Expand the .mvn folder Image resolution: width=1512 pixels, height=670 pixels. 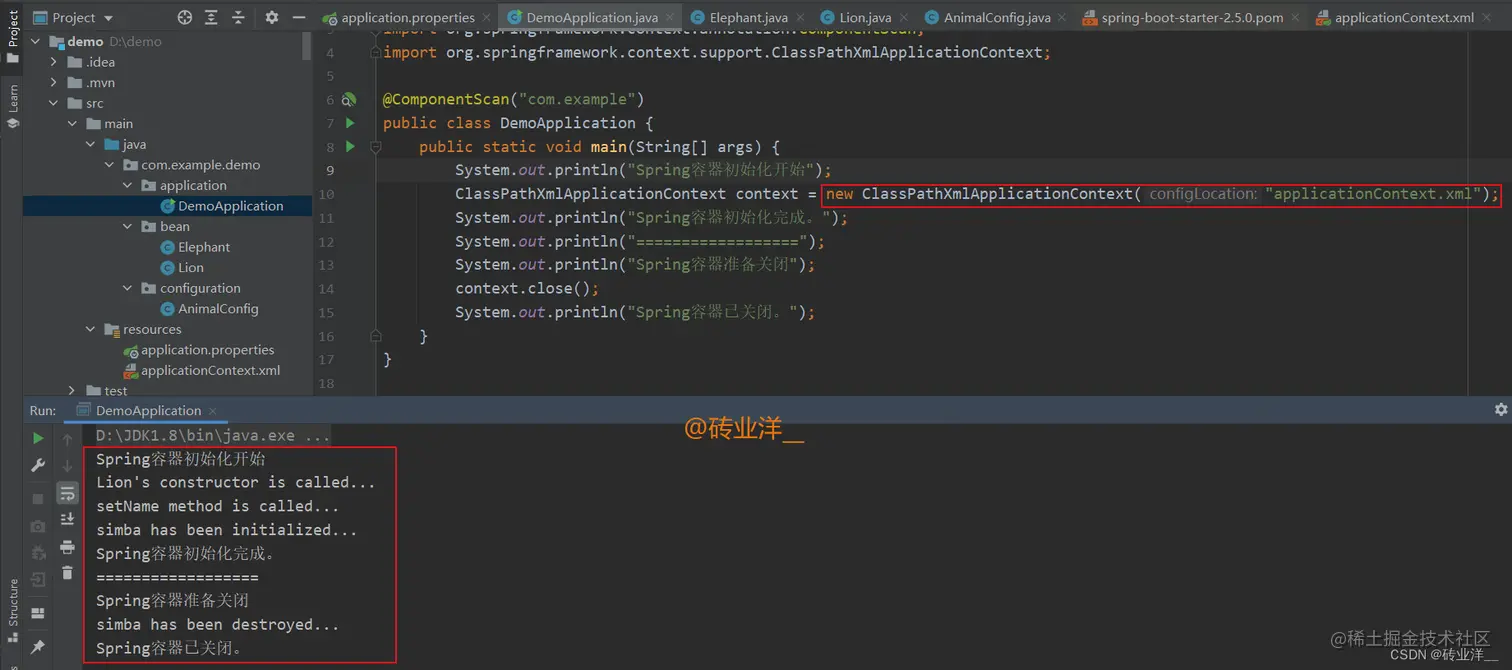(55, 83)
